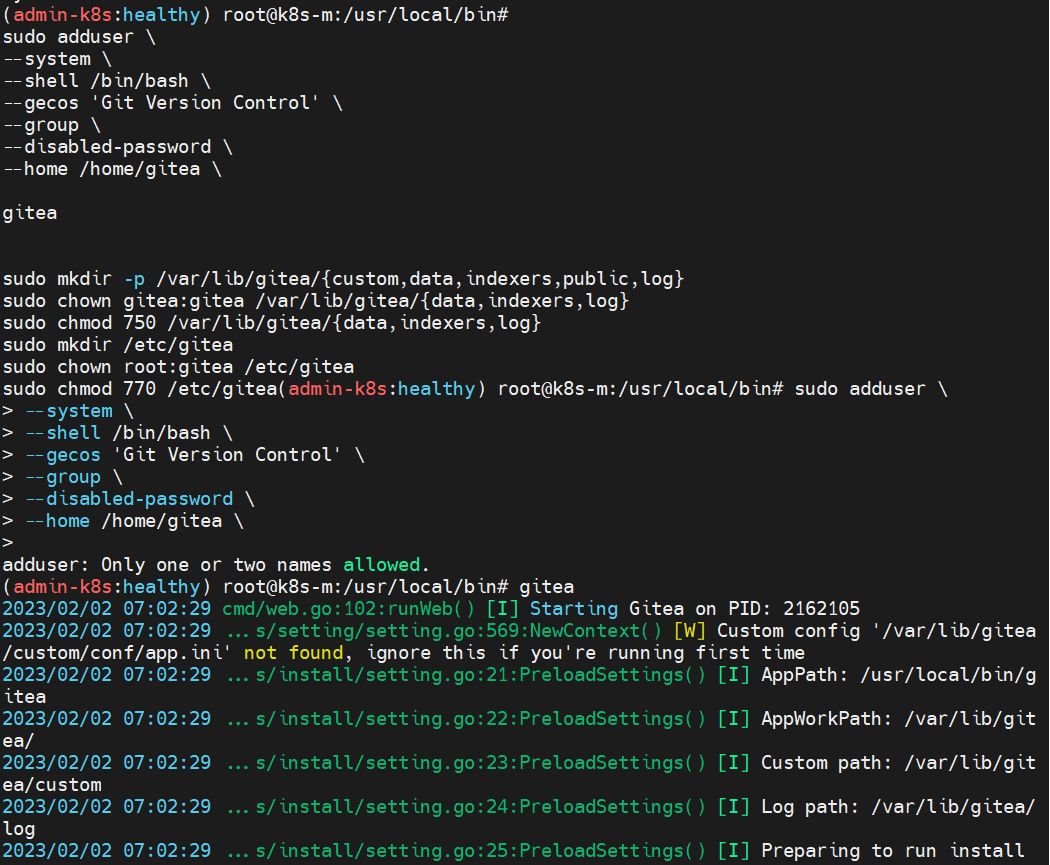The image size is (1050, 865).
Task: Click the pasted '--disabled-password \' line
Action: tap(118, 147)
